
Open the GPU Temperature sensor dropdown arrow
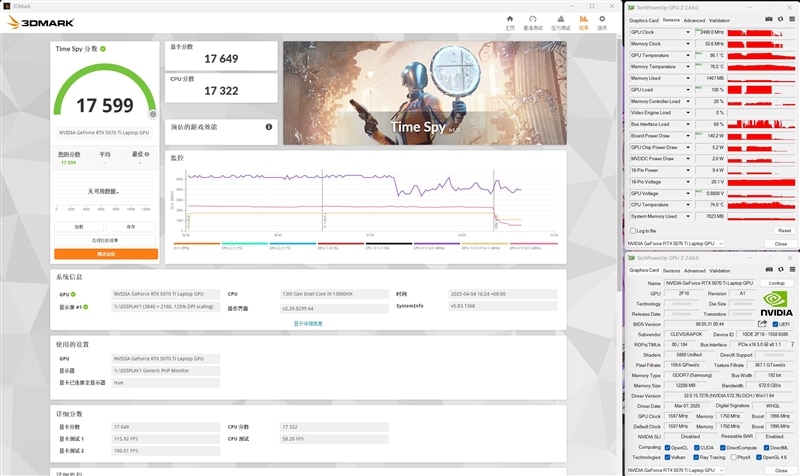coord(688,55)
